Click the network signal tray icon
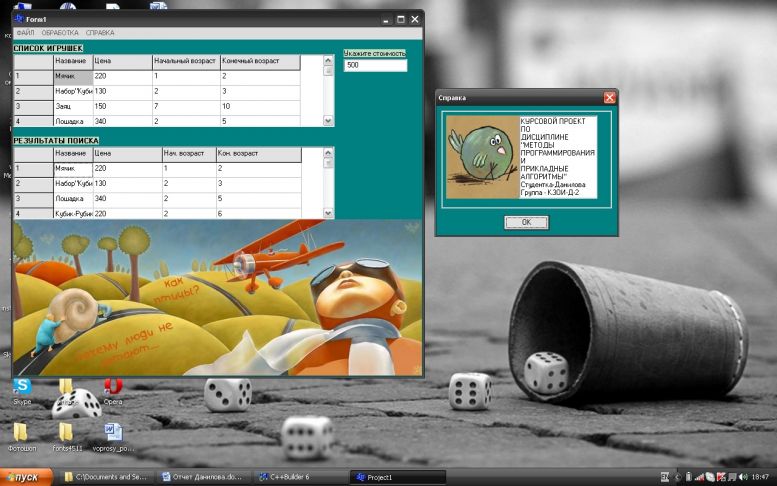 coord(699,477)
